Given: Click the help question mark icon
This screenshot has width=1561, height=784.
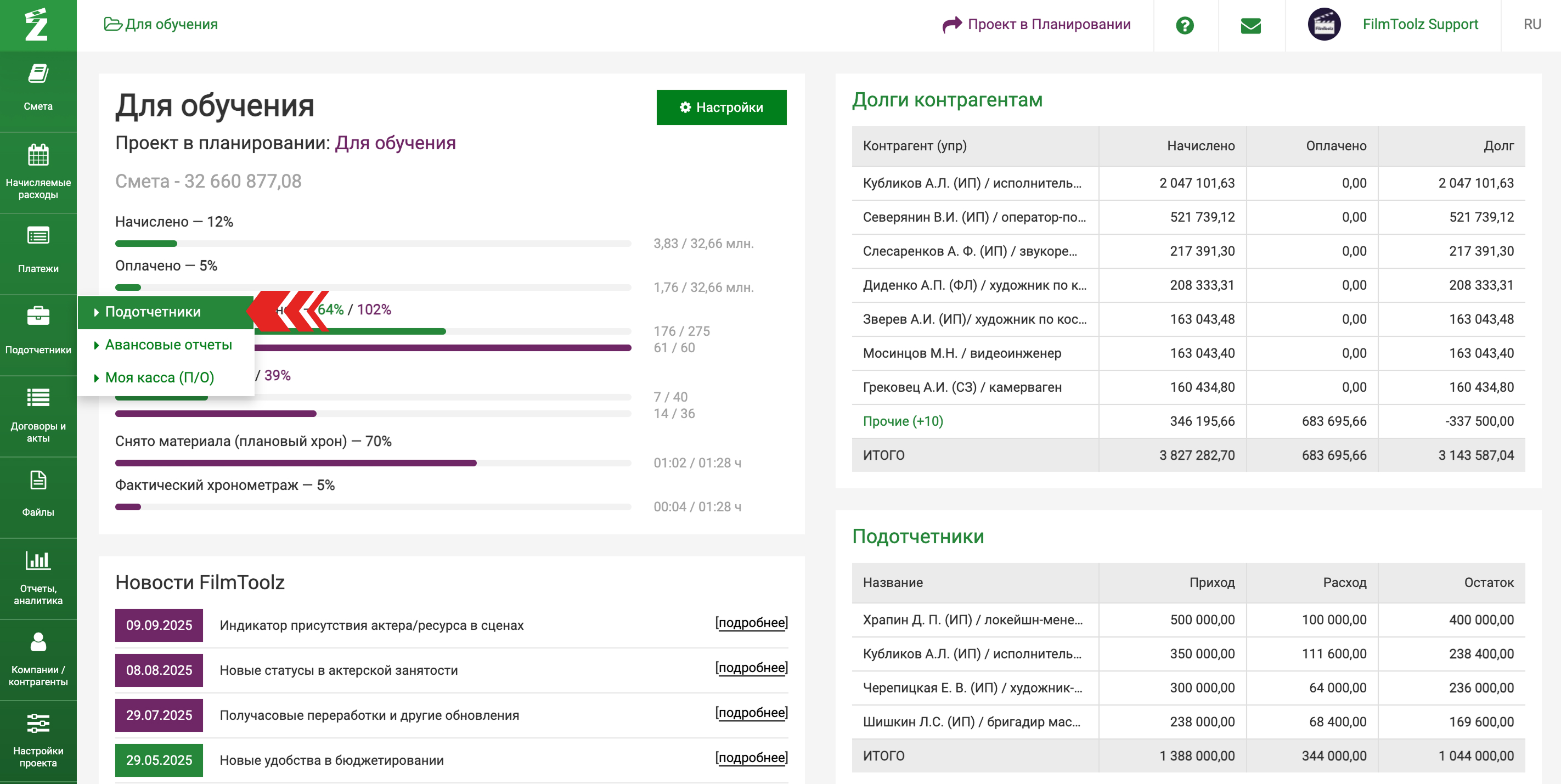Looking at the screenshot, I should pyautogui.click(x=1185, y=25).
